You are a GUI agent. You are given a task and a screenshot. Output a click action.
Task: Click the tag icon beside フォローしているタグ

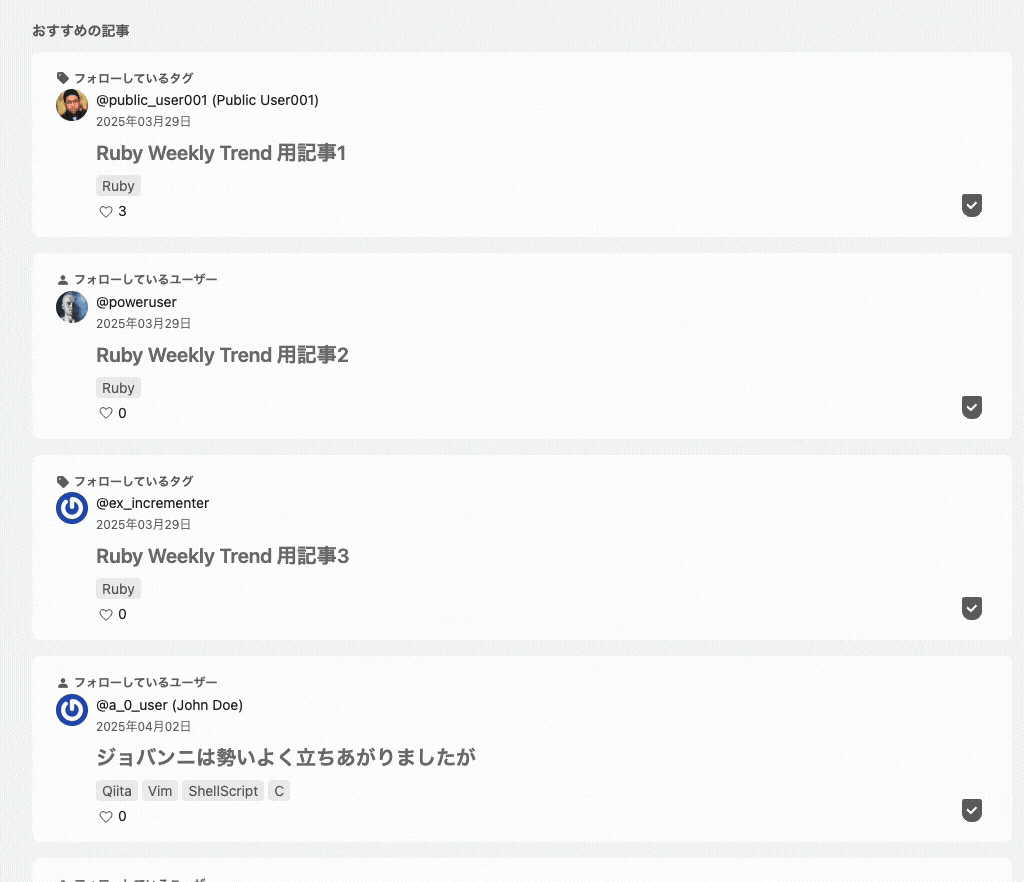(x=63, y=77)
